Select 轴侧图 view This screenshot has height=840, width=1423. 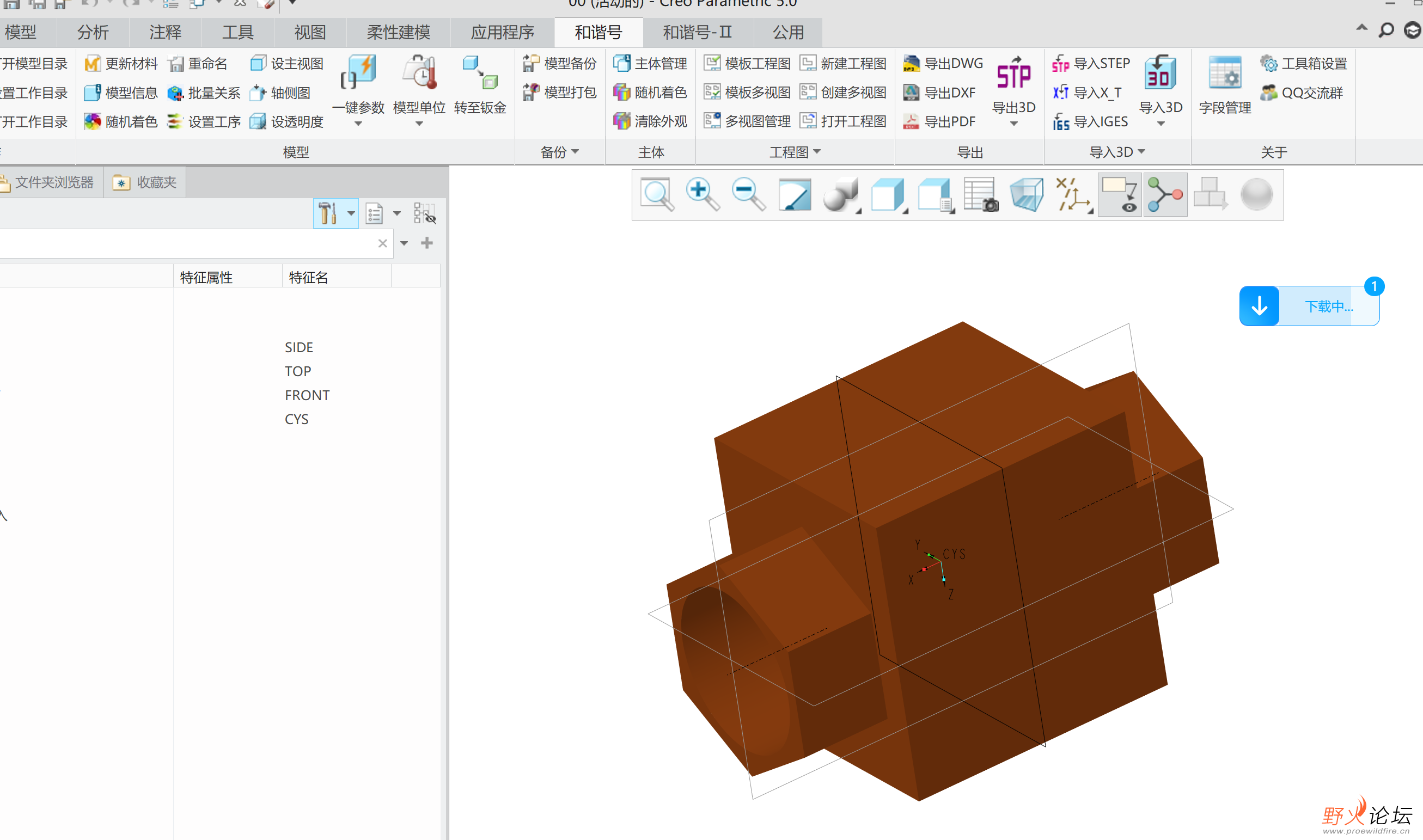[x=280, y=93]
